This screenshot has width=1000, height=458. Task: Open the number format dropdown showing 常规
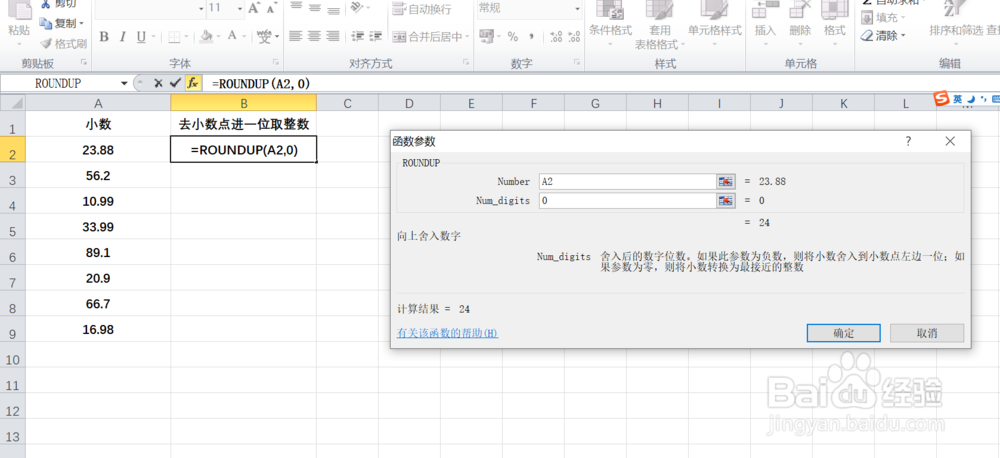(x=577, y=9)
